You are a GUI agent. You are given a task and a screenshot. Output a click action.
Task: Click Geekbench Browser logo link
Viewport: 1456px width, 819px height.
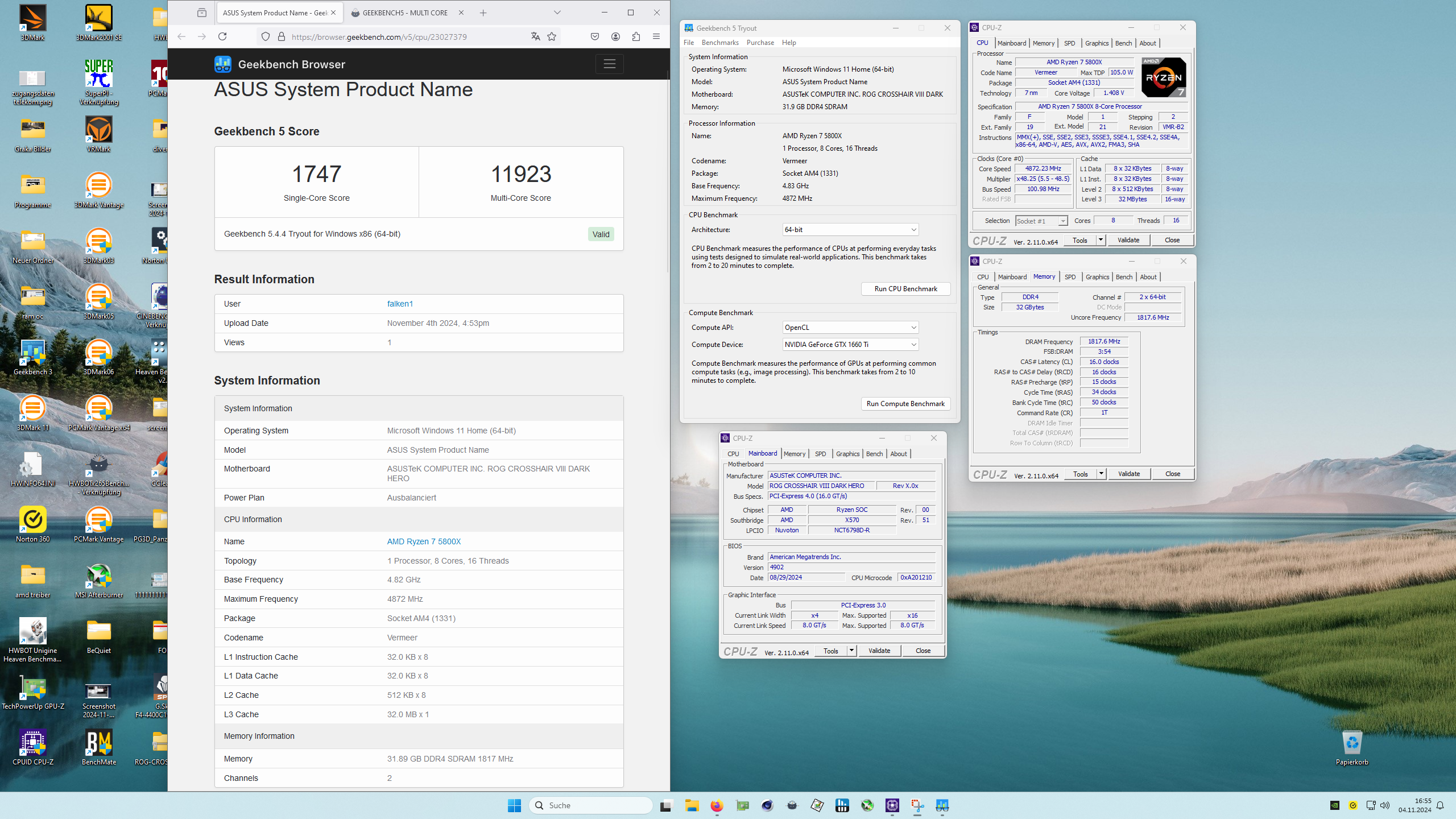point(280,64)
